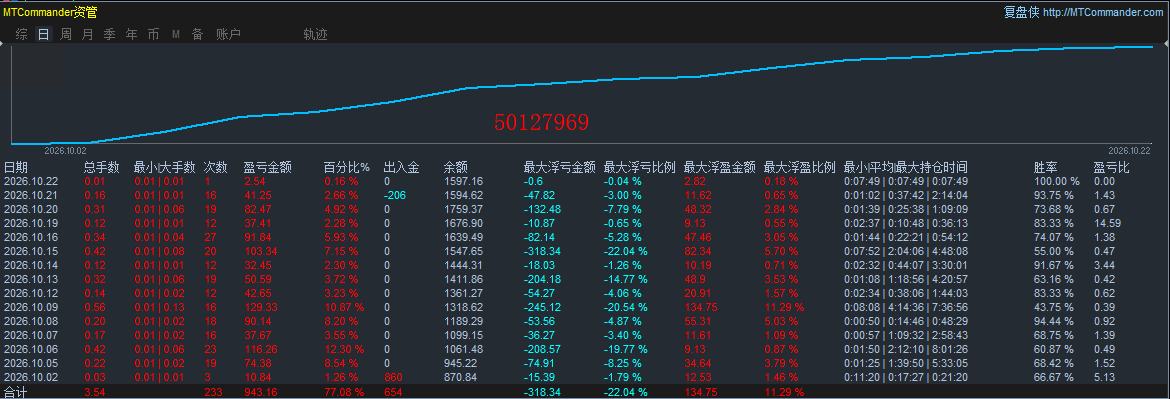1170x399 pixels.
Task: Switch to the M tab
Action: 175,34
